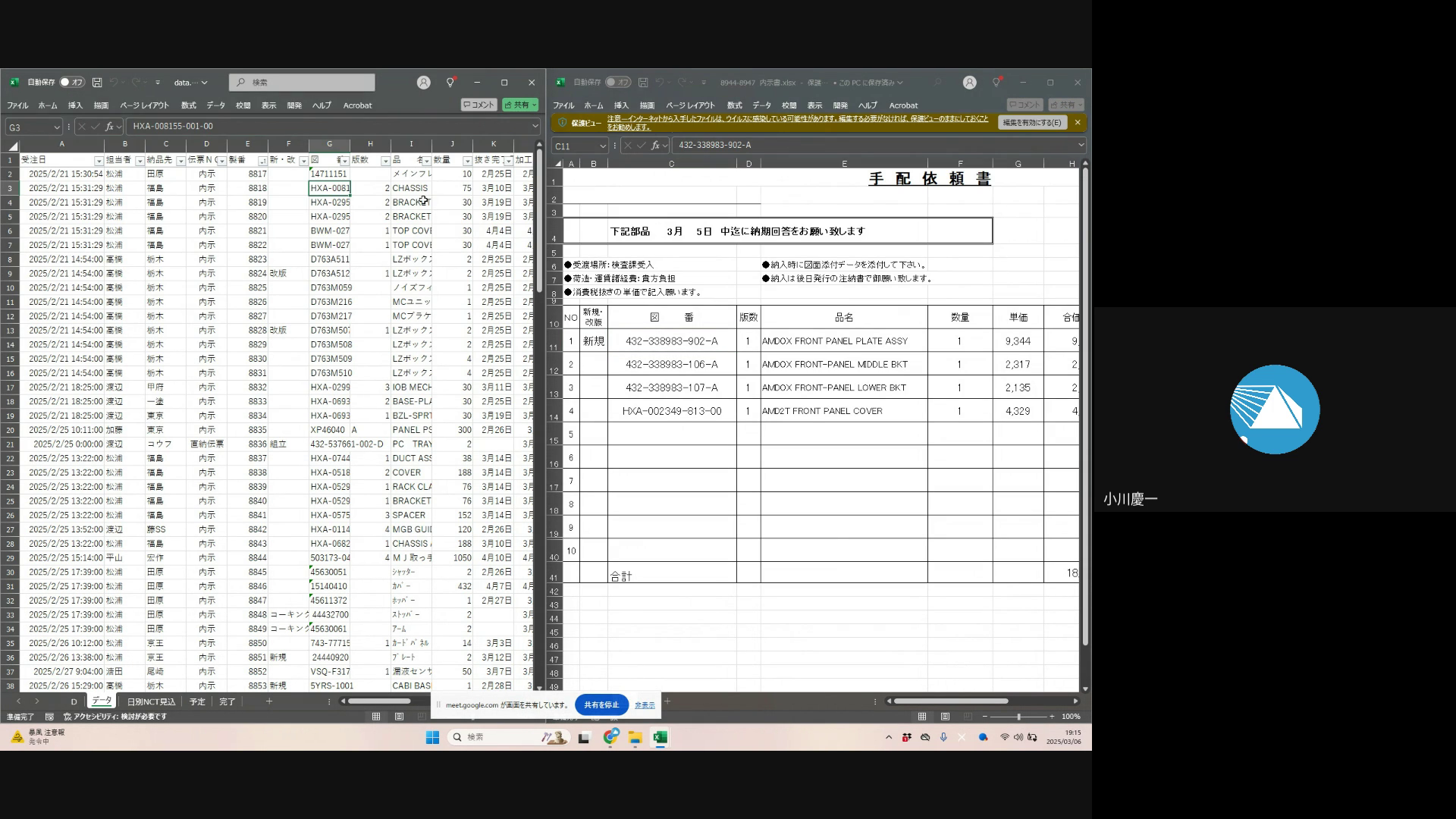The width and height of the screenshot is (1456, 819).
Task: Click the save icon in left Excel window
Action: pos(97,82)
